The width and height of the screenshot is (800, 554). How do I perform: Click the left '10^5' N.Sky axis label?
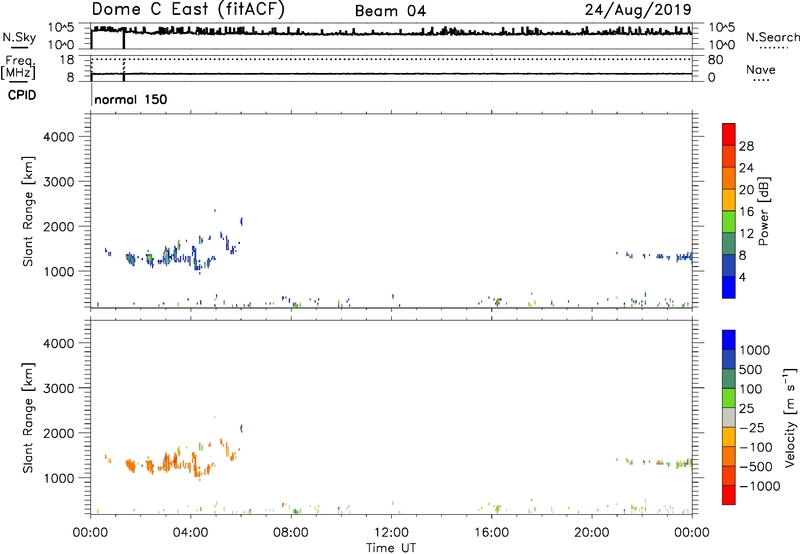(61, 27)
